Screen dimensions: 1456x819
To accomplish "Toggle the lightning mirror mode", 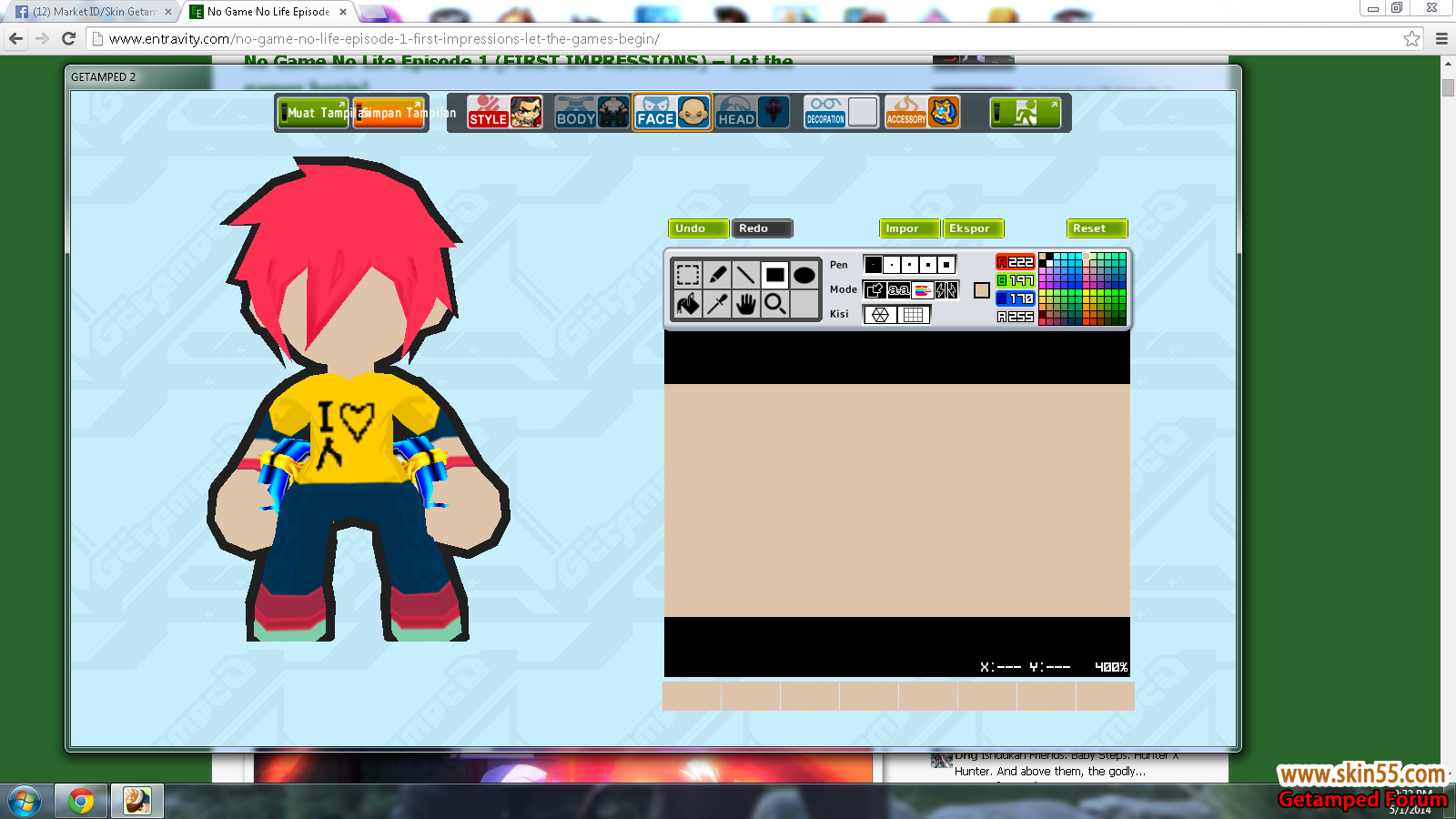I will [x=946, y=289].
